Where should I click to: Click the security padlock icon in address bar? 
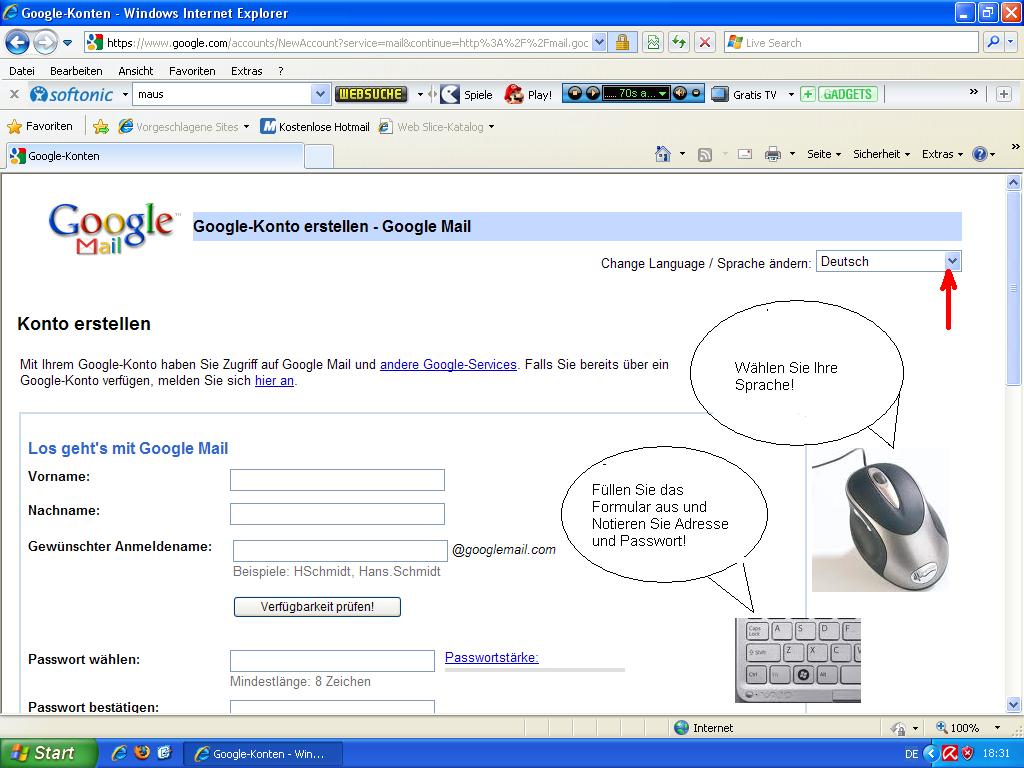[x=622, y=42]
